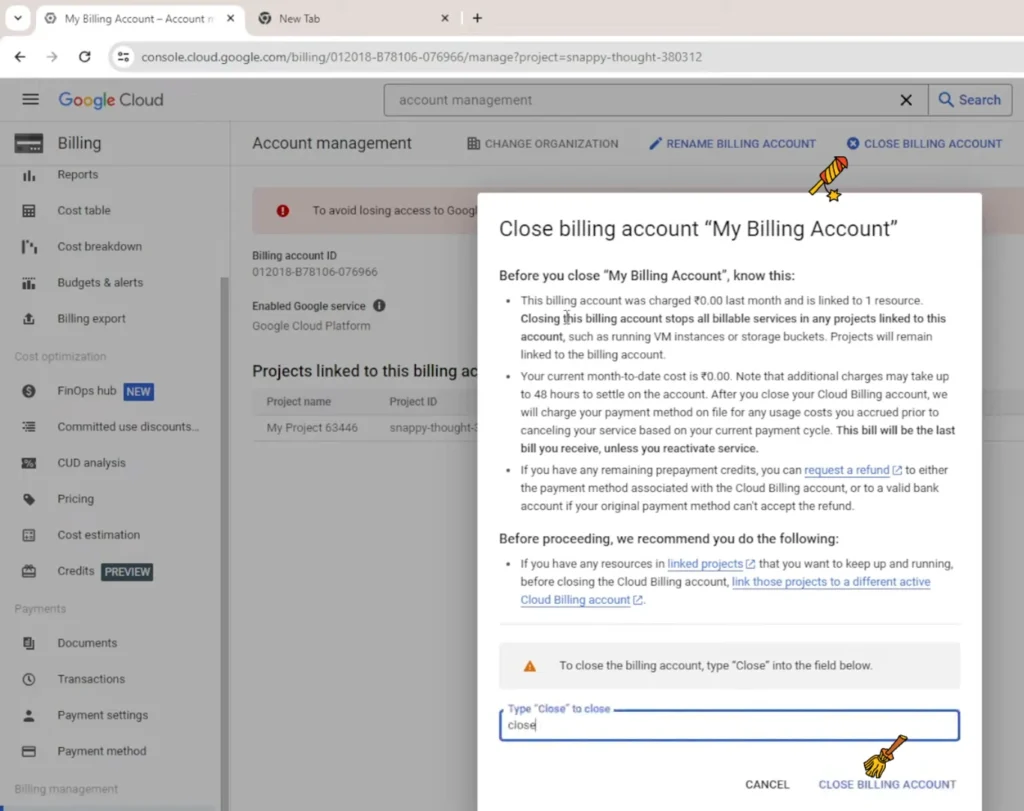The width and height of the screenshot is (1024, 811).
Task: Open FinOps hub in sidebar
Action: click(87, 391)
